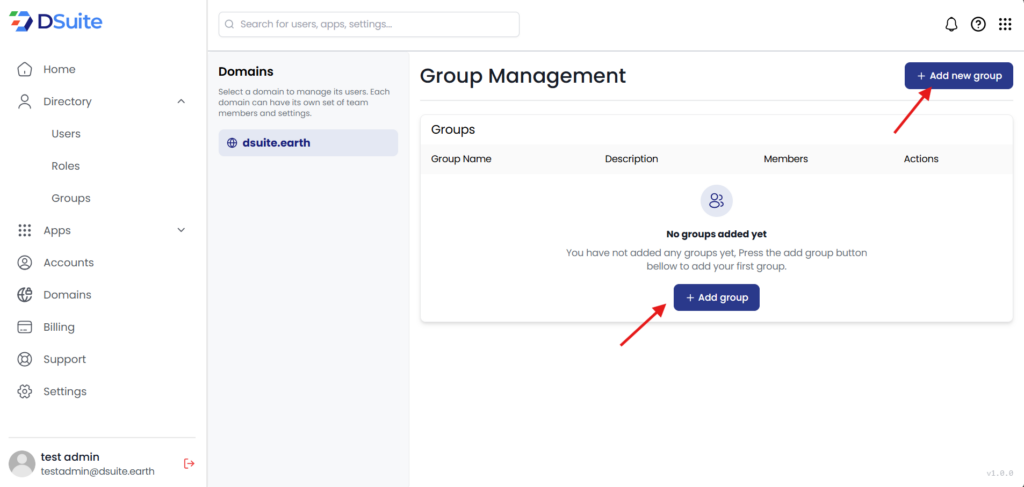
Task: Expand the Apps section chevron
Action: pyautogui.click(x=181, y=230)
